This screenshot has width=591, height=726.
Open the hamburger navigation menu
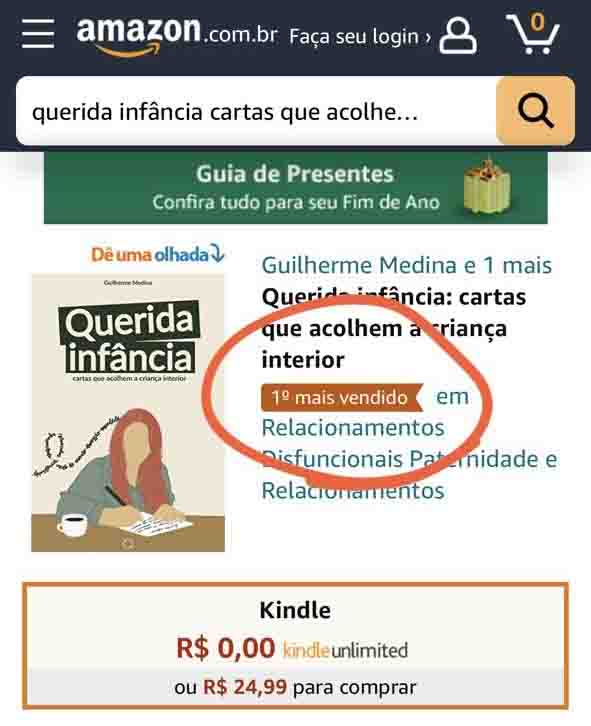click(x=38, y=33)
